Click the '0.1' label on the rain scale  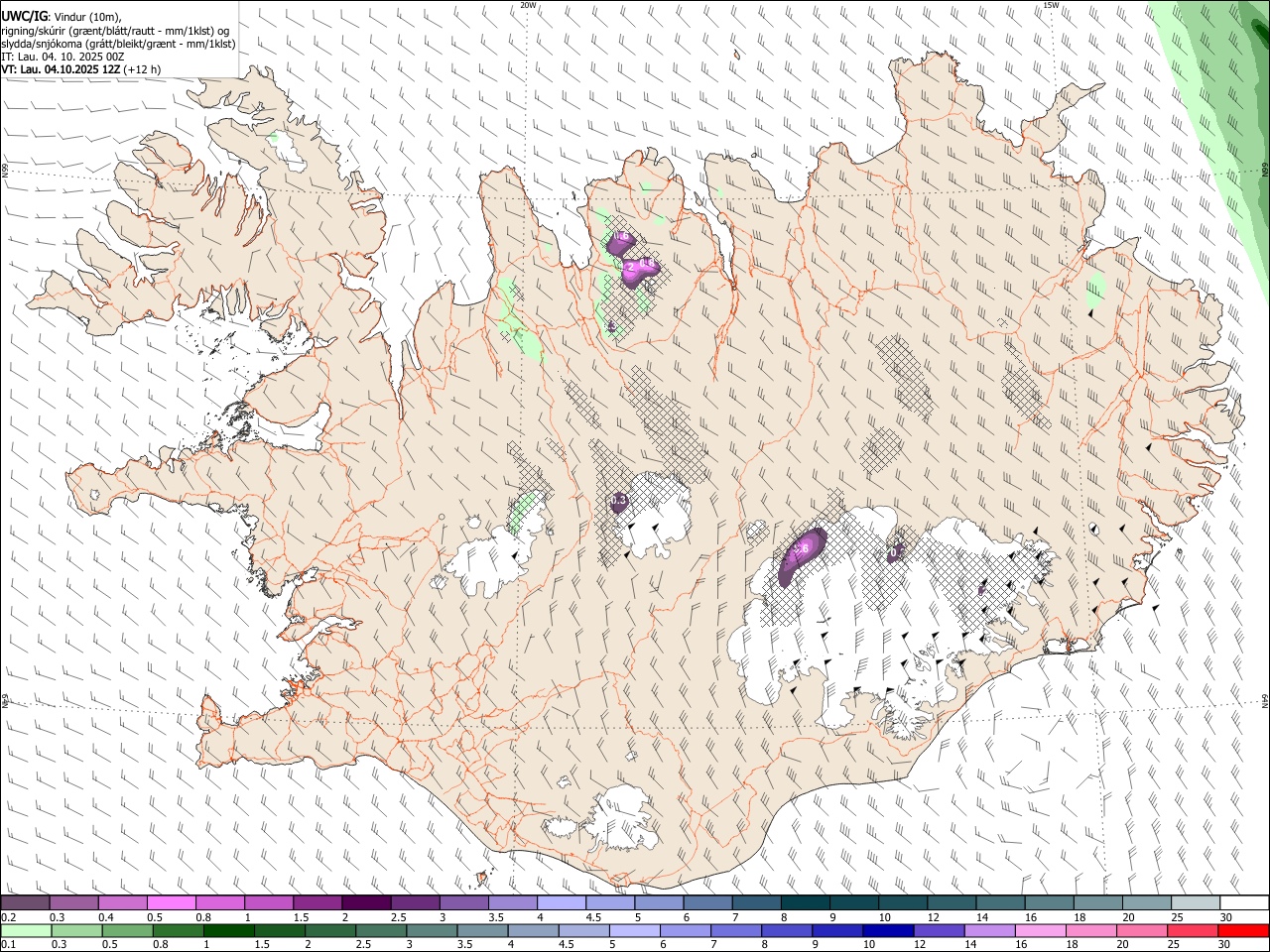click(x=9, y=945)
